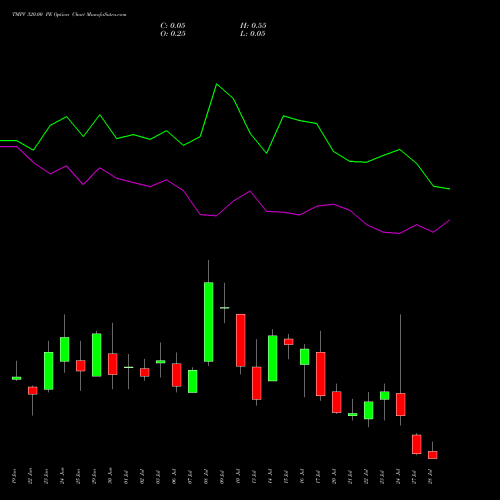Select the green candlestick for 23 Jun

click(49, 371)
